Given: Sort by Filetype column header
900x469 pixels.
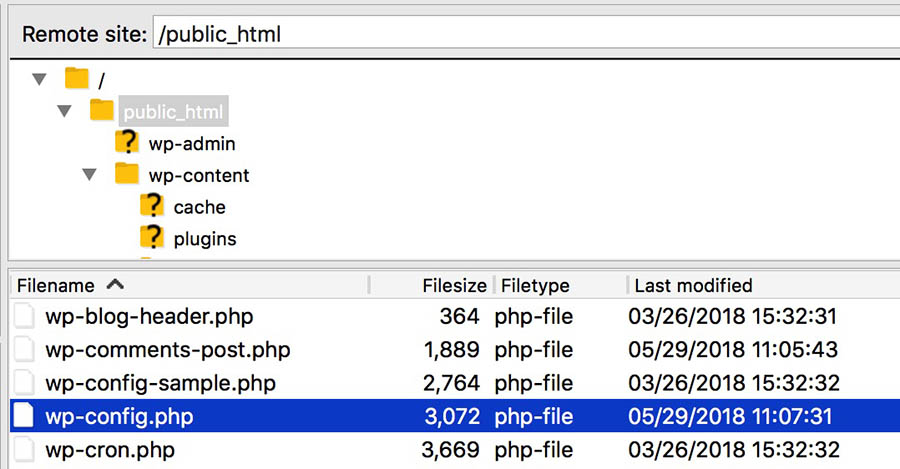Looking at the screenshot, I should 535,285.
